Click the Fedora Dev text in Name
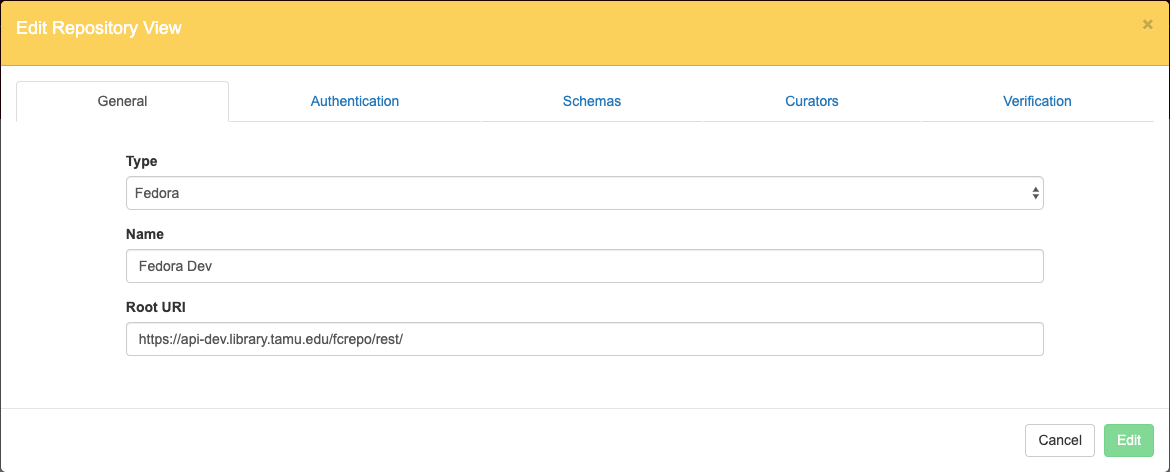1170x472 pixels. click(x=175, y=266)
